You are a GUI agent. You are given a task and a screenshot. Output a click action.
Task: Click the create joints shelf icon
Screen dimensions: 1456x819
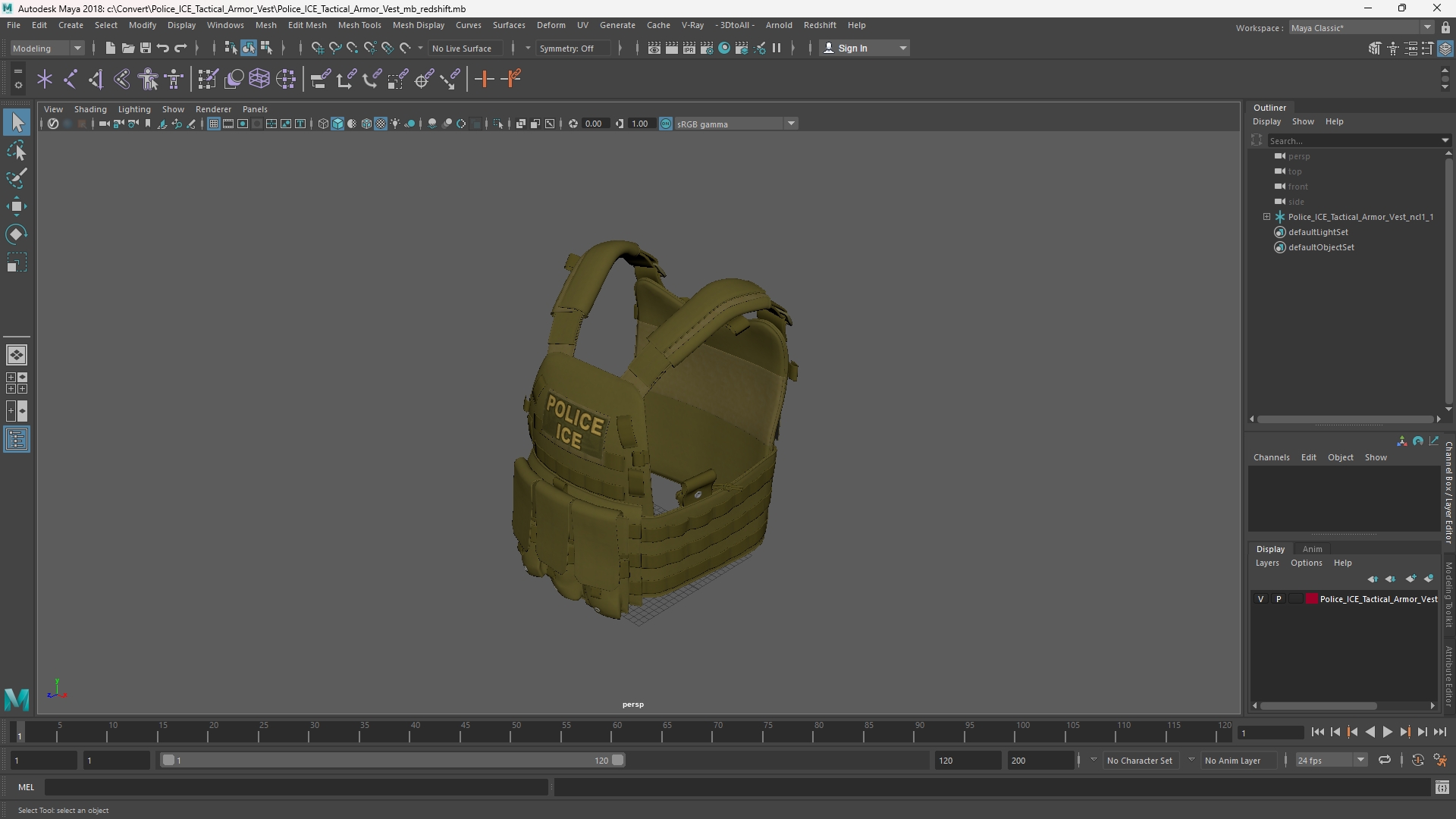[71, 79]
